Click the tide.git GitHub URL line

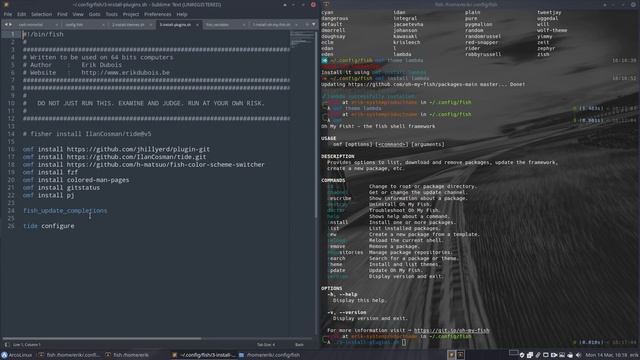tap(114, 157)
